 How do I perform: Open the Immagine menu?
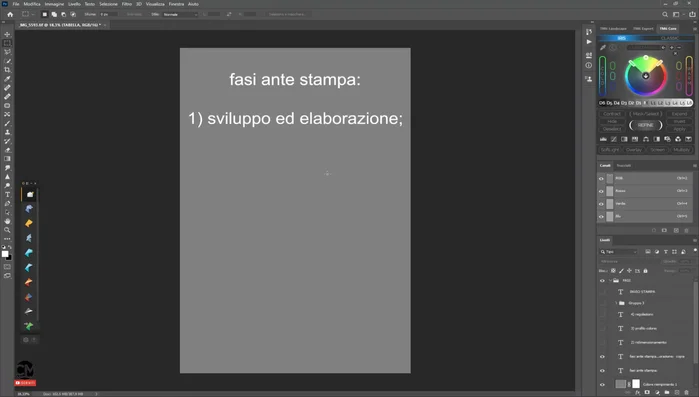pos(54,4)
